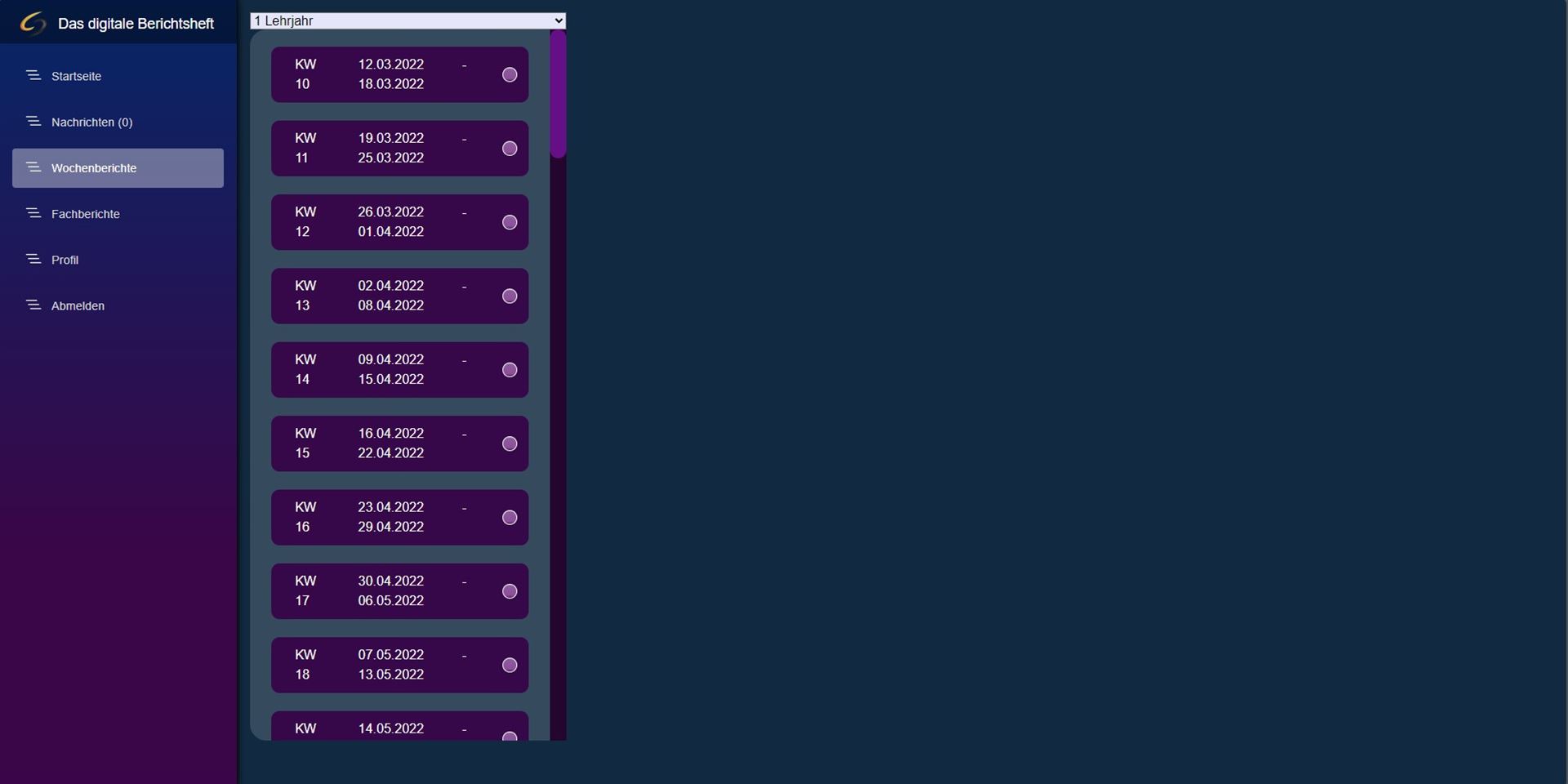Click the KW 11 label
The image size is (1568, 784).
coord(305,148)
